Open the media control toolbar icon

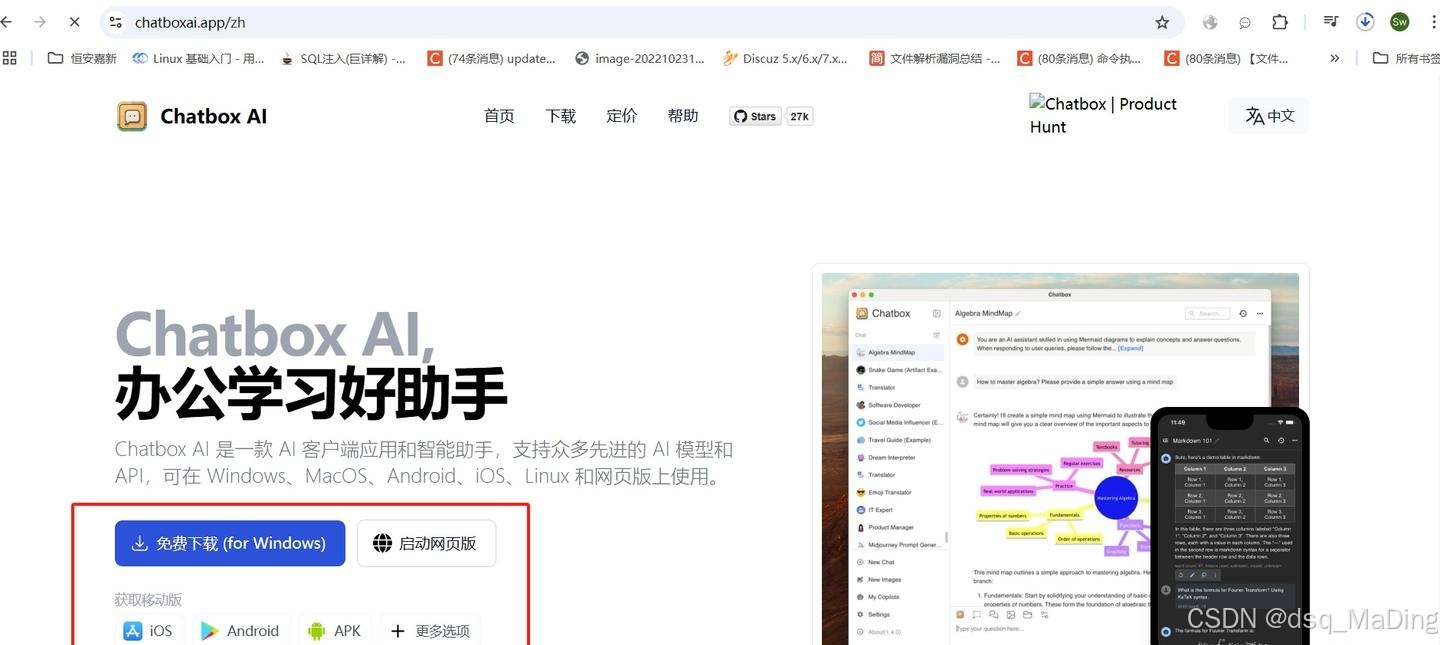1330,21
